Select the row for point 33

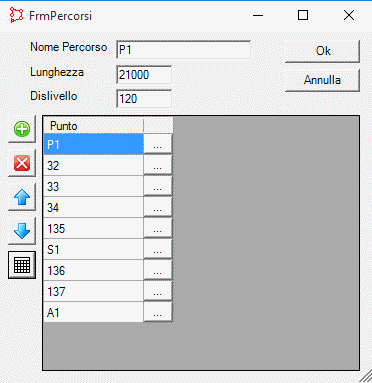pos(93,186)
